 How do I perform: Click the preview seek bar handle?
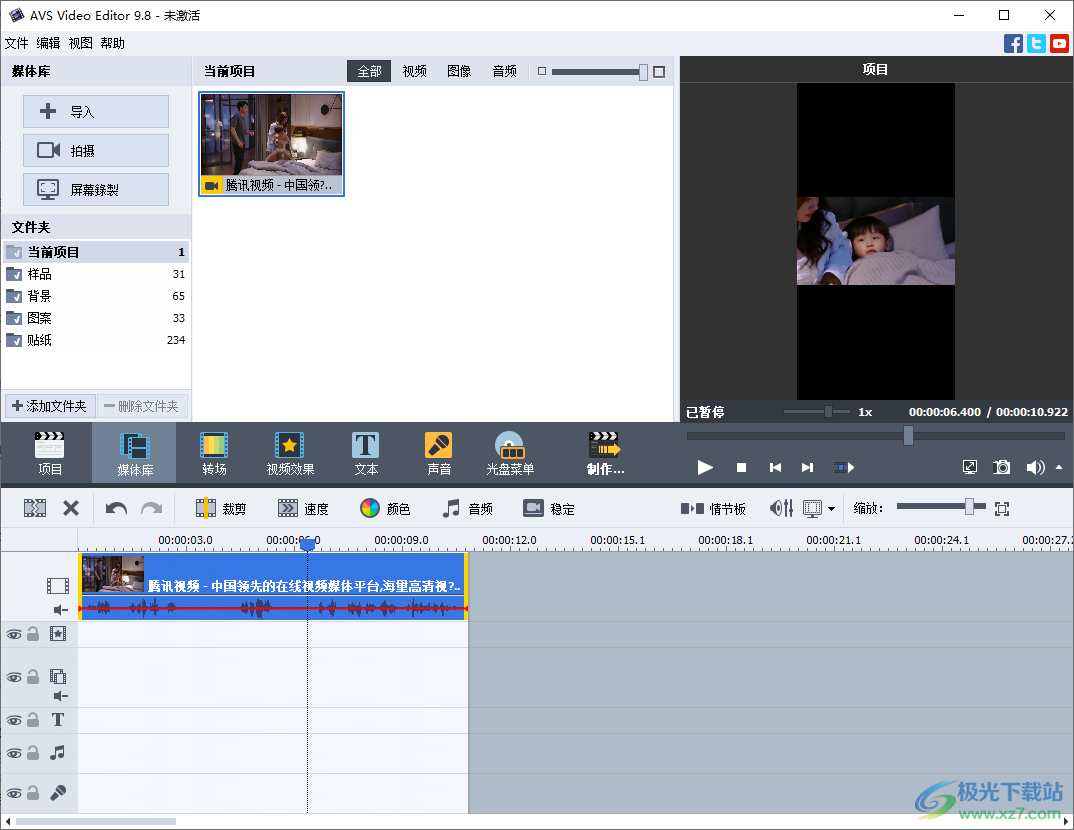pyautogui.click(x=908, y=436)
